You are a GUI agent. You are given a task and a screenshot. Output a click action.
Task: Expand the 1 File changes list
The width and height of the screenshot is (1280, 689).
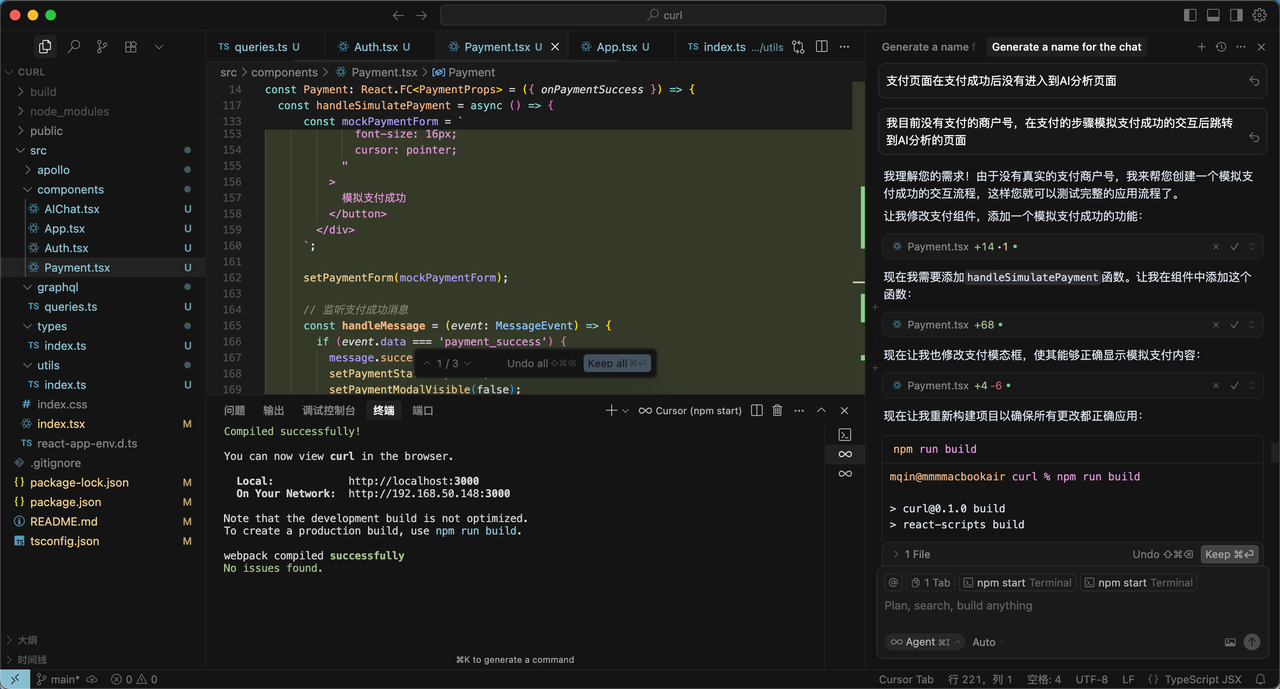point(911,554)
